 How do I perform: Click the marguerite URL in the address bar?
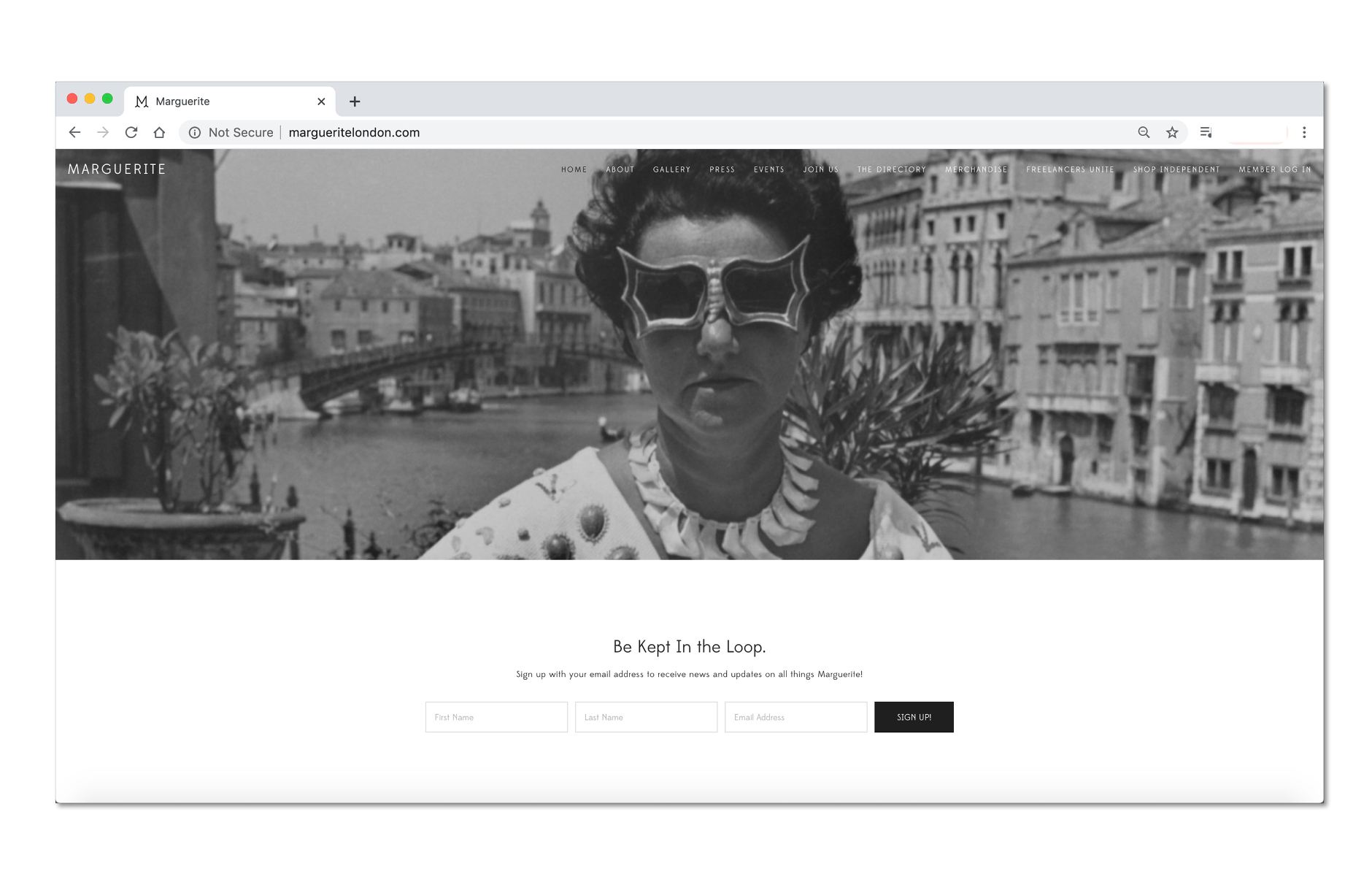(x=354, y=132)
